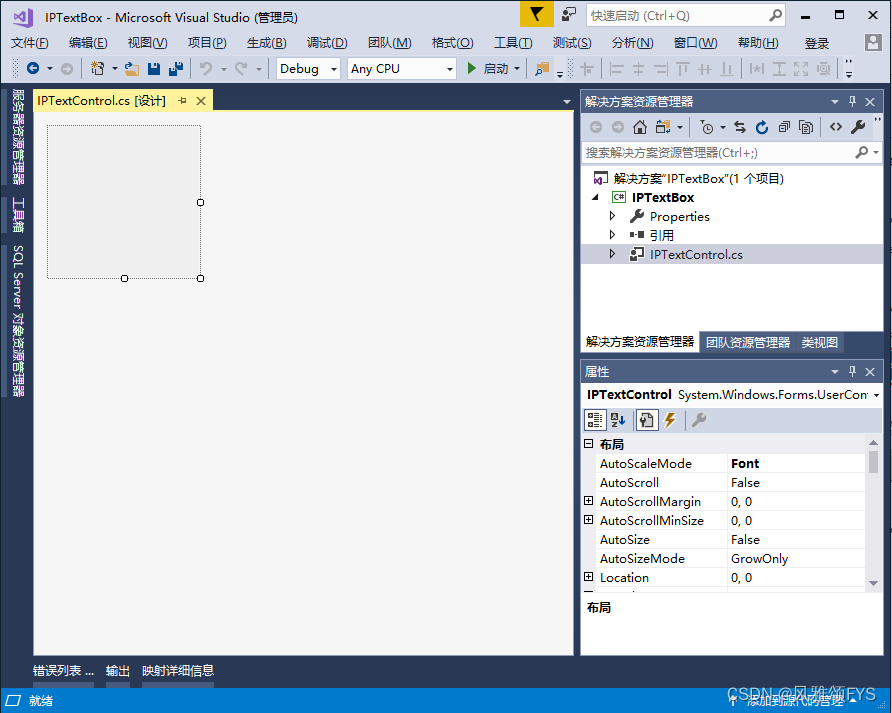892x713 pixels.
Task: Click Sync with Active Document icon
Action: (739, 128)
